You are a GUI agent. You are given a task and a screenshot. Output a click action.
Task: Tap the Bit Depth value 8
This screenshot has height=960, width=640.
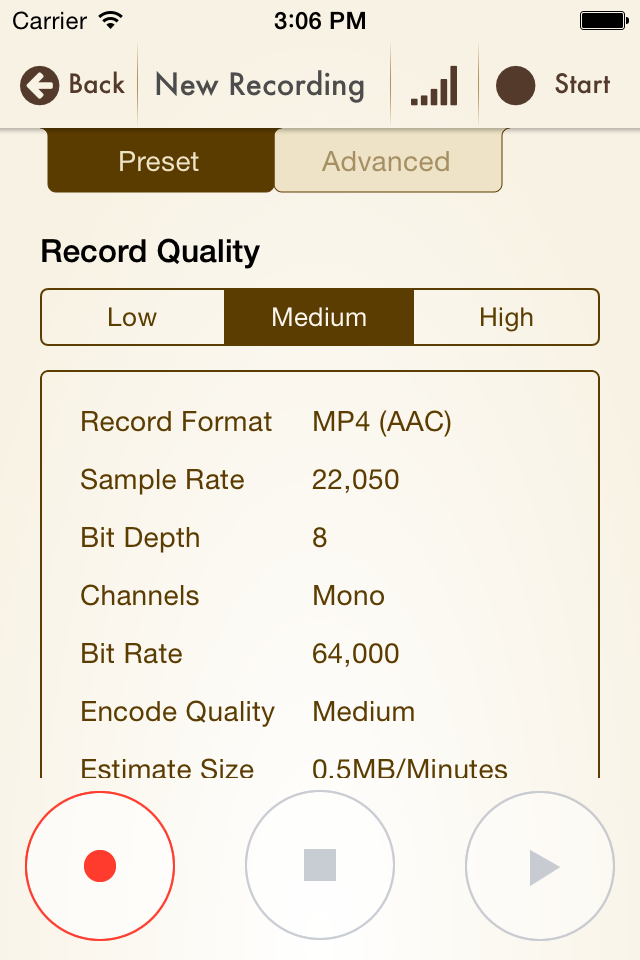point(320,538)
